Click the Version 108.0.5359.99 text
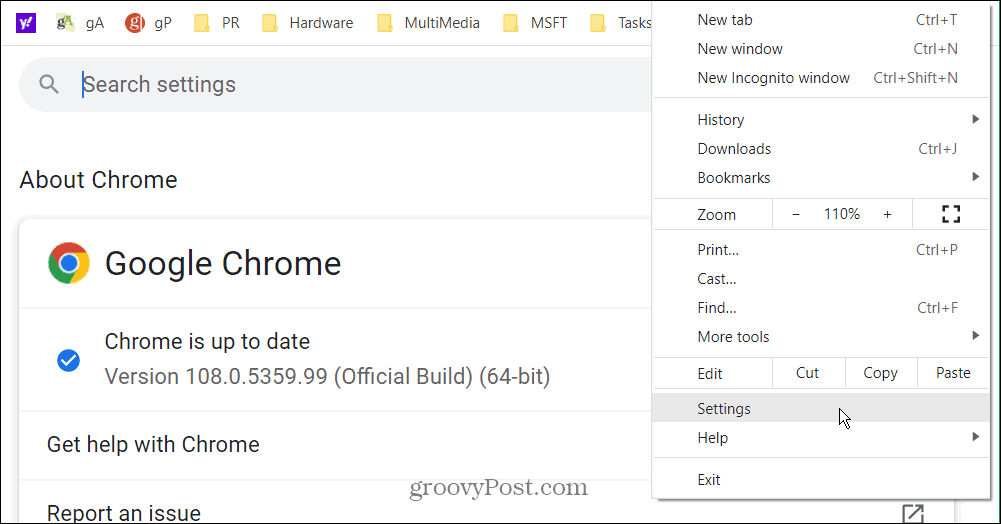The height and width of the screenshot is (524, 1001). pos(327,377)
